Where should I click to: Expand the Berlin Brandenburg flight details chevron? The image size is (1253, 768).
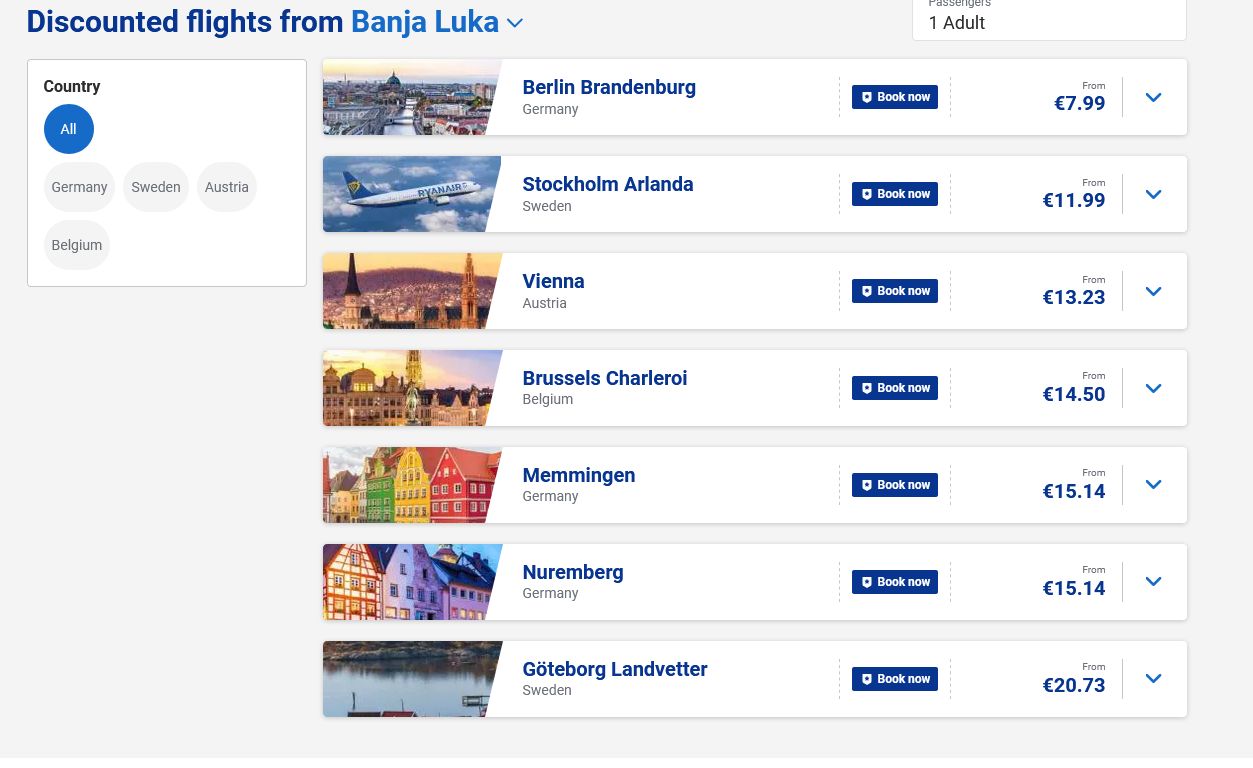pos(1153,97)
